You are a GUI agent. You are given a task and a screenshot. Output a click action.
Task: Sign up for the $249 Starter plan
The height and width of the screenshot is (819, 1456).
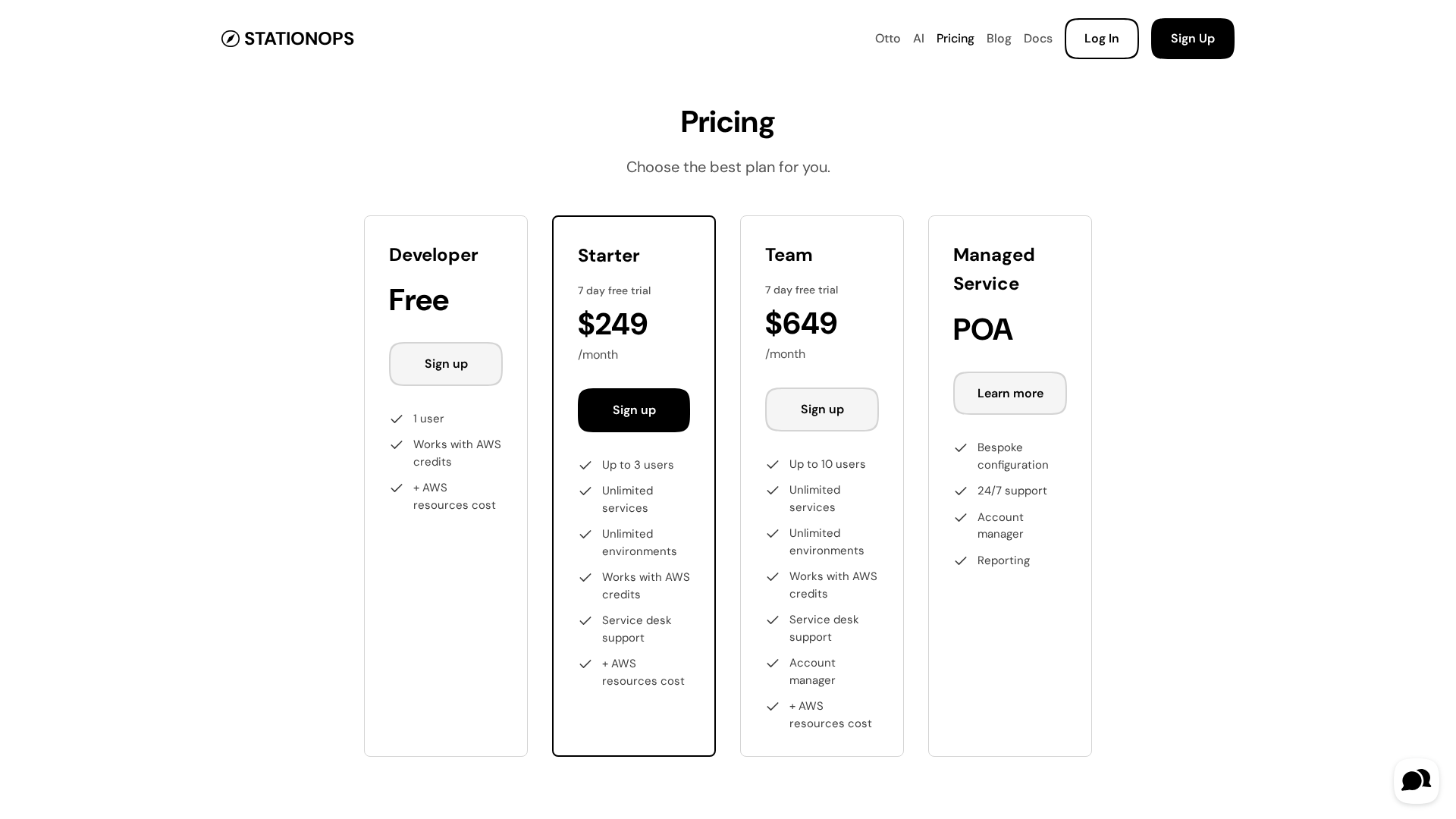pos(634,410)
